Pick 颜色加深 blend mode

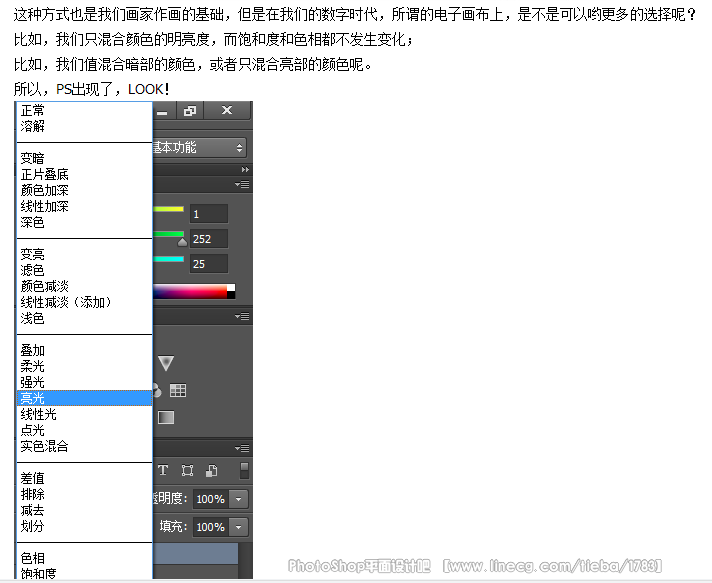[x=84, y=190]
